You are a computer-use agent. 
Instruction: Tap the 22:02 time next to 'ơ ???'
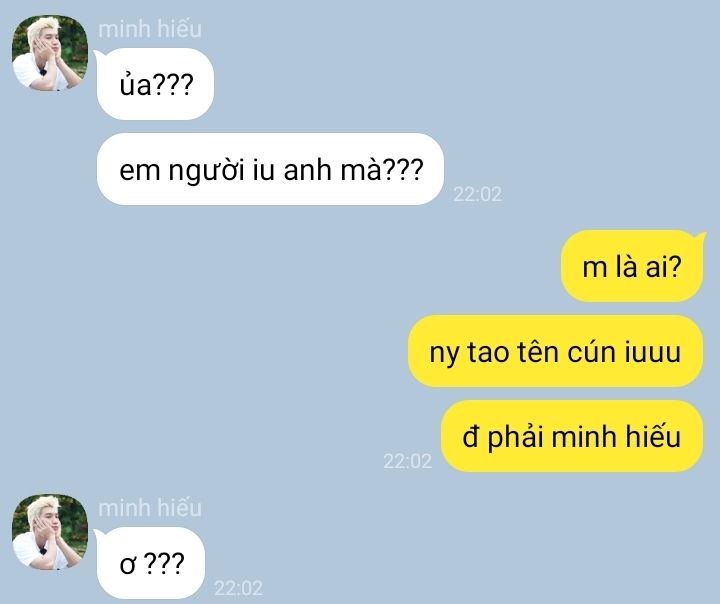tap(238, 588)
